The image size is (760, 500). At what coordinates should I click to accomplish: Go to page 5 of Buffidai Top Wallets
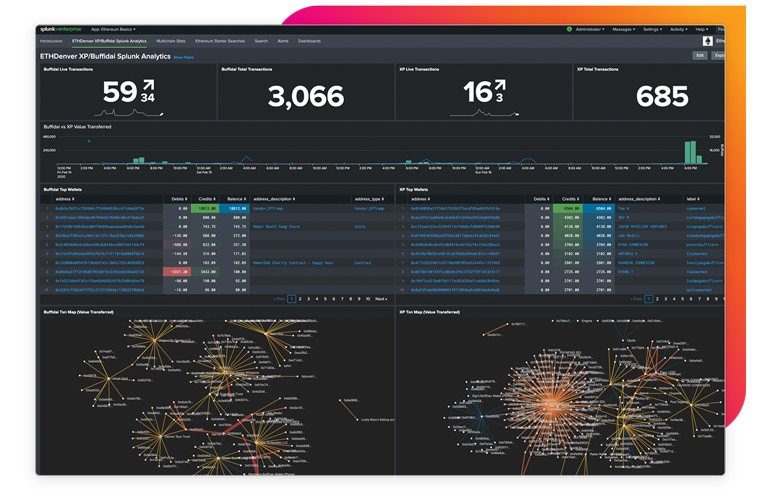point(325,299)
